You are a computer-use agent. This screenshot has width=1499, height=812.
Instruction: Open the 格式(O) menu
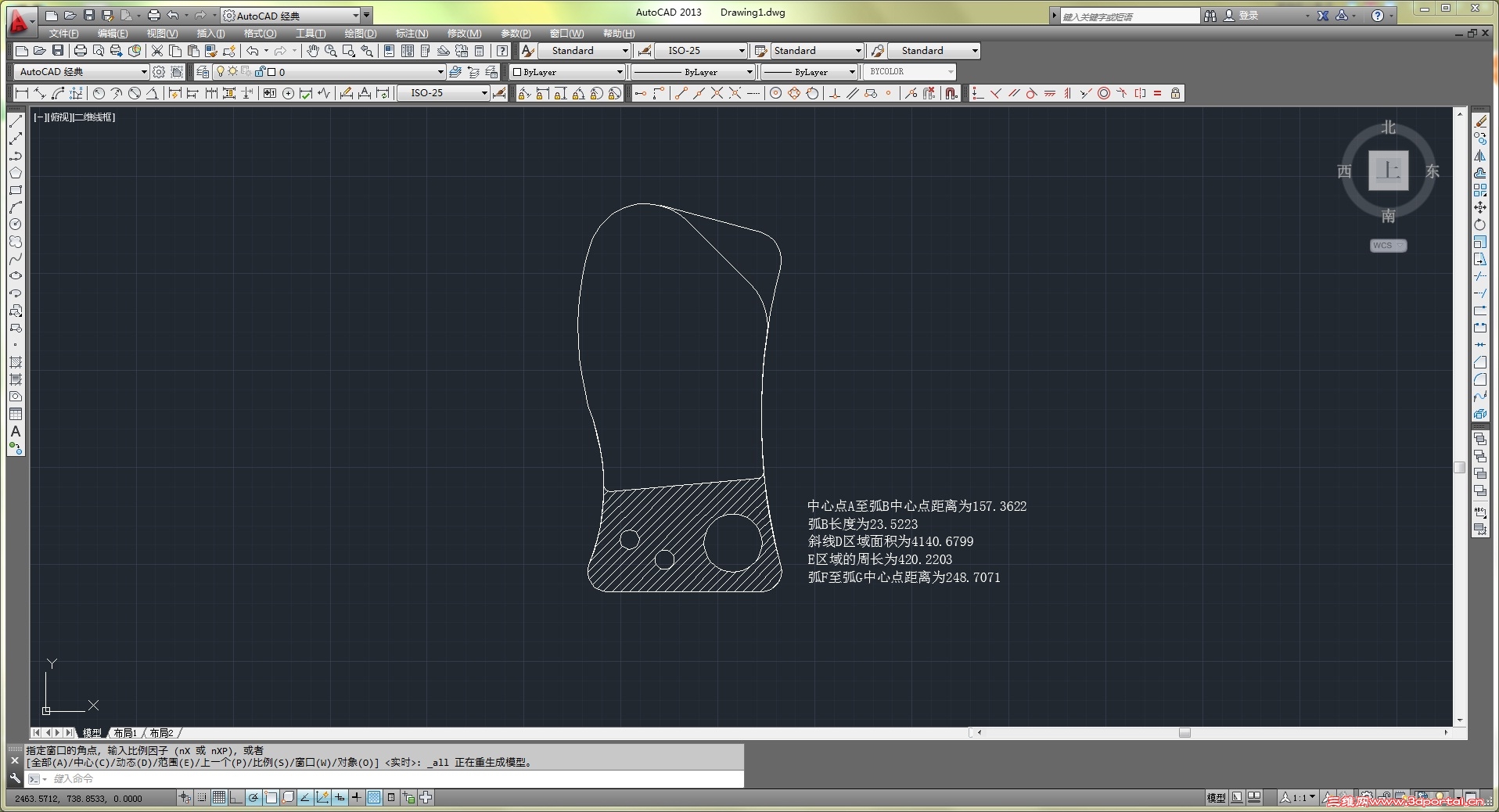click(x=260, y=34)
